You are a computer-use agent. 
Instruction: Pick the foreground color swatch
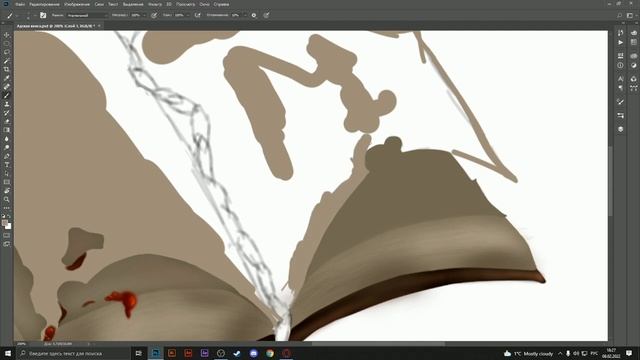point(5,223)
